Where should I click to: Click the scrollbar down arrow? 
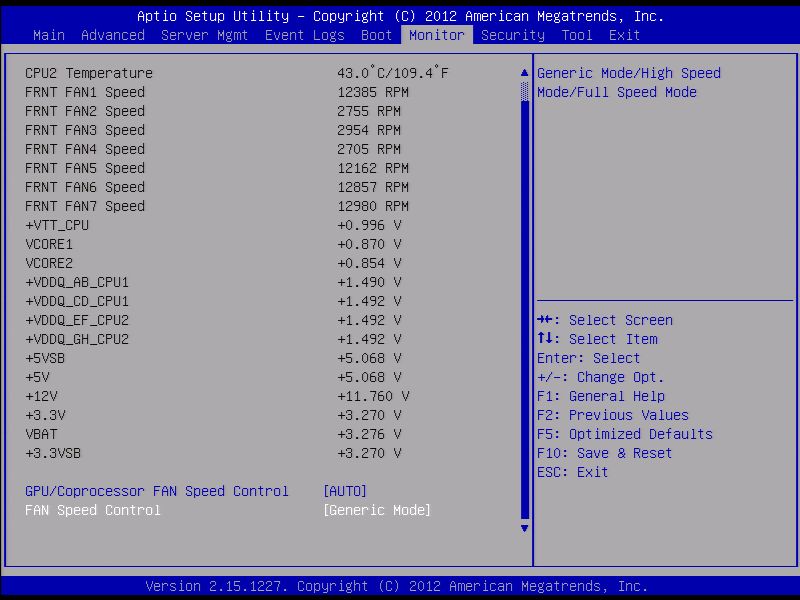point(524,529)
